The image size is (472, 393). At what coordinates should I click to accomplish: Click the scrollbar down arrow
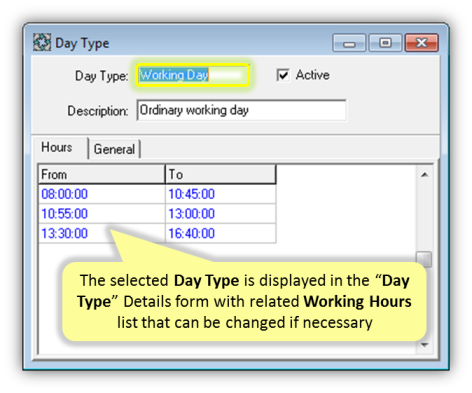tap(424, 345)
